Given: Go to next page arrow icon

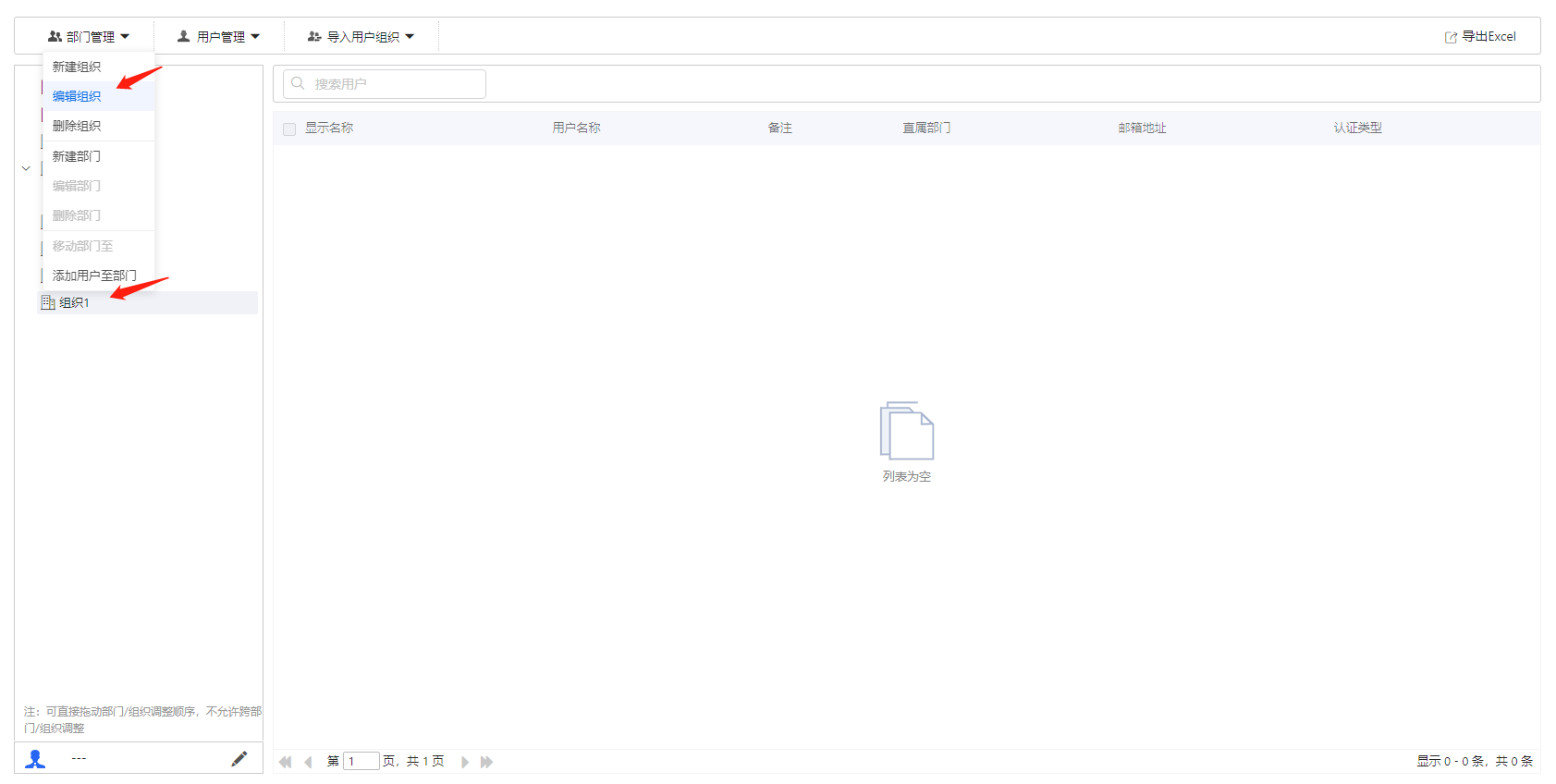Looking at the screenshot, I should pyautogui.click(x=465, y=762).
